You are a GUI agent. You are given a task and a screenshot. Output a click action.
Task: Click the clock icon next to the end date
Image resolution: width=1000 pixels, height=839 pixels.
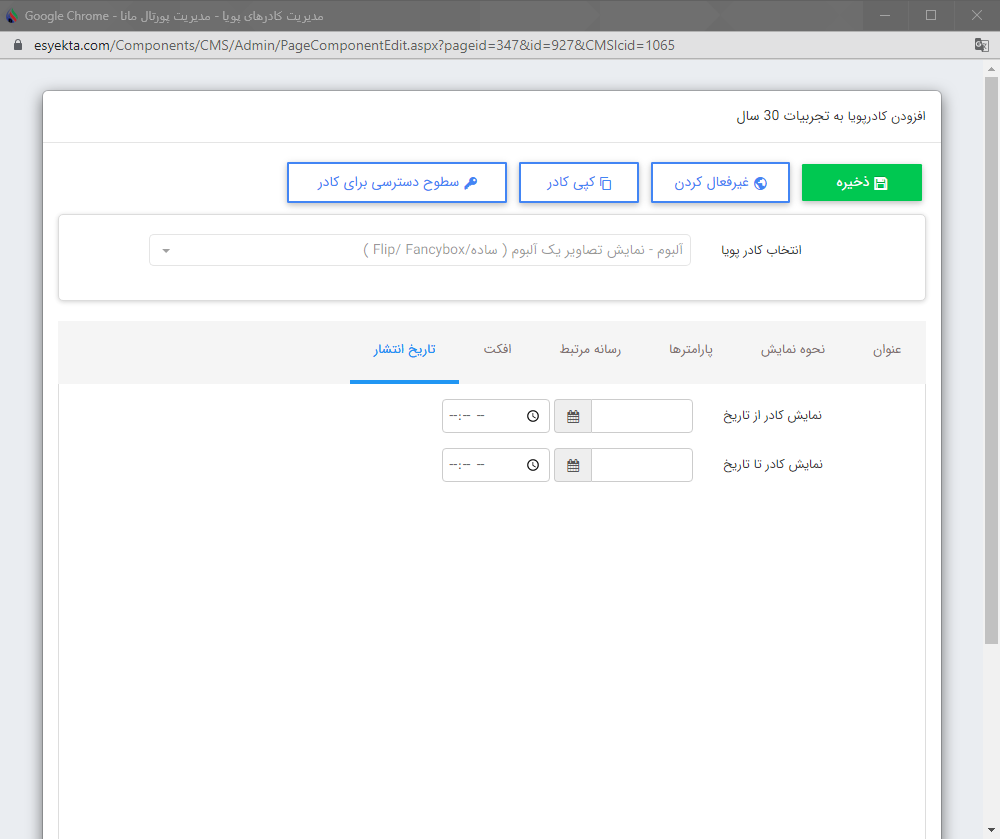click(x=533, y=464)
